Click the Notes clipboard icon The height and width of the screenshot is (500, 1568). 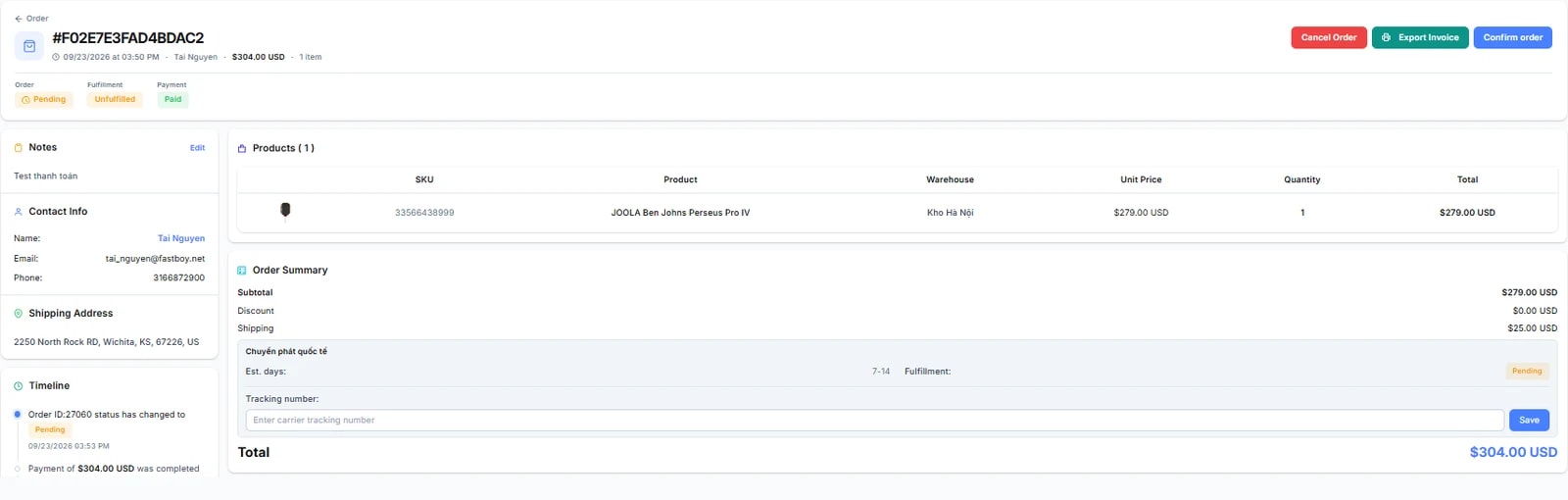19,147
